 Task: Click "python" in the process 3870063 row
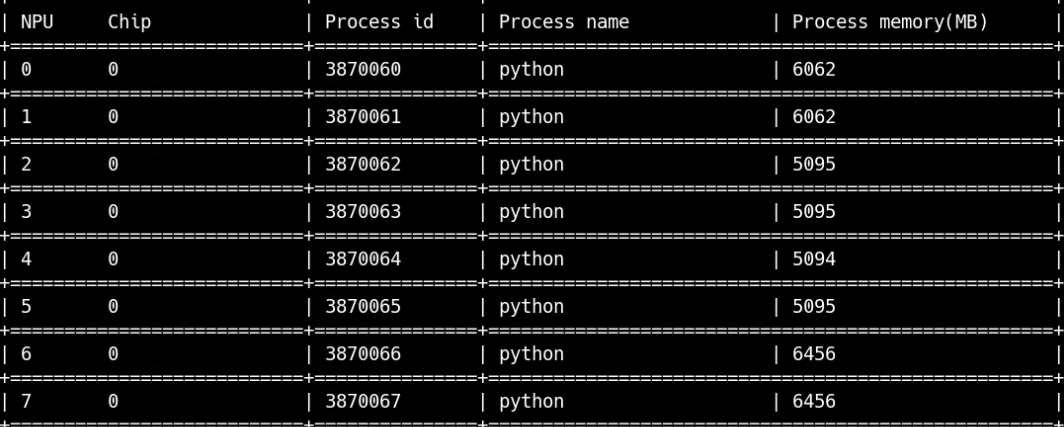click(531, 212)
